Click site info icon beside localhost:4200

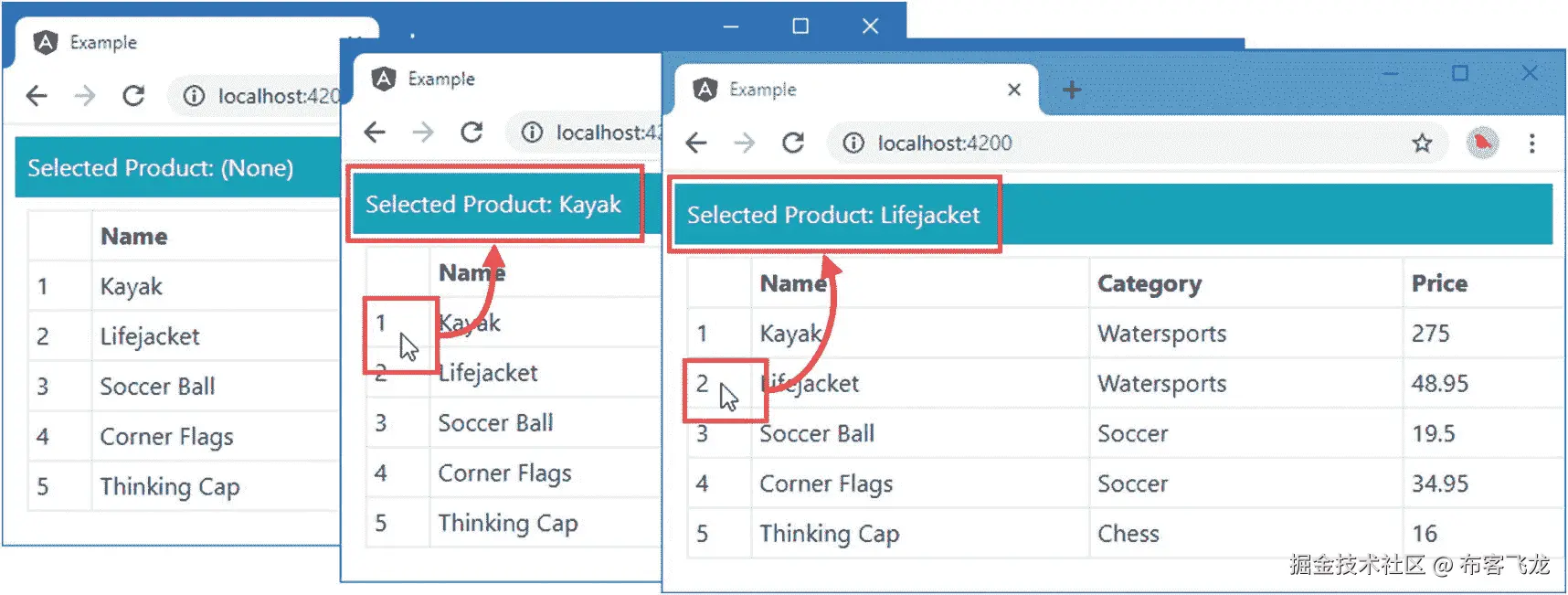(853, 143)
